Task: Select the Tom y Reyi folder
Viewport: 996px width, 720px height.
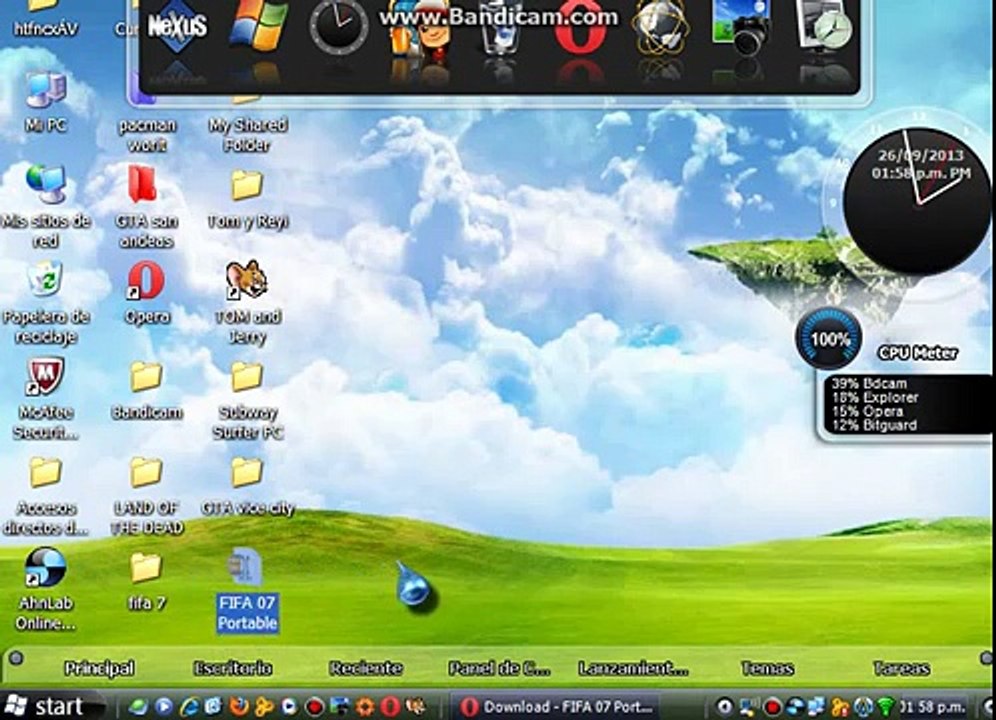Action: click(247, 198)
